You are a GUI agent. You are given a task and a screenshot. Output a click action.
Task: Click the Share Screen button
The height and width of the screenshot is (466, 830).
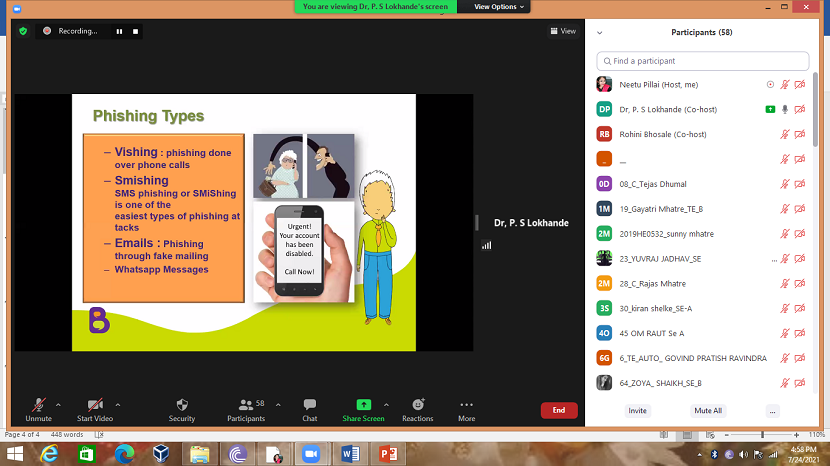point(363,410)
